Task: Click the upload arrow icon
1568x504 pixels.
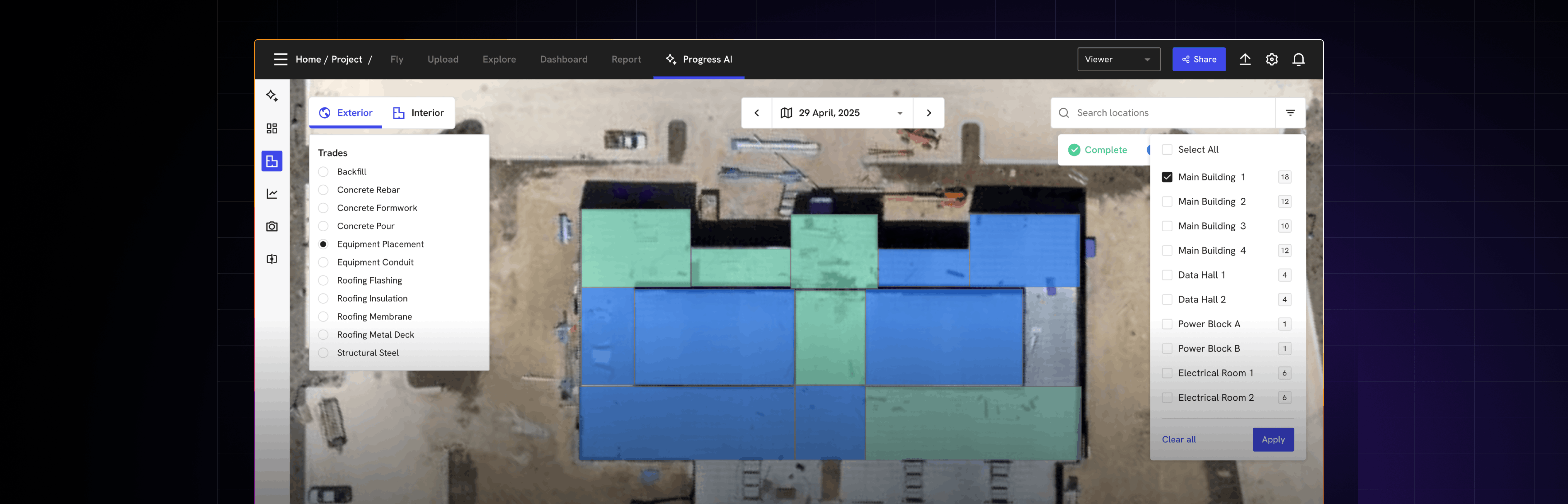Action: tap(1245, 59)
